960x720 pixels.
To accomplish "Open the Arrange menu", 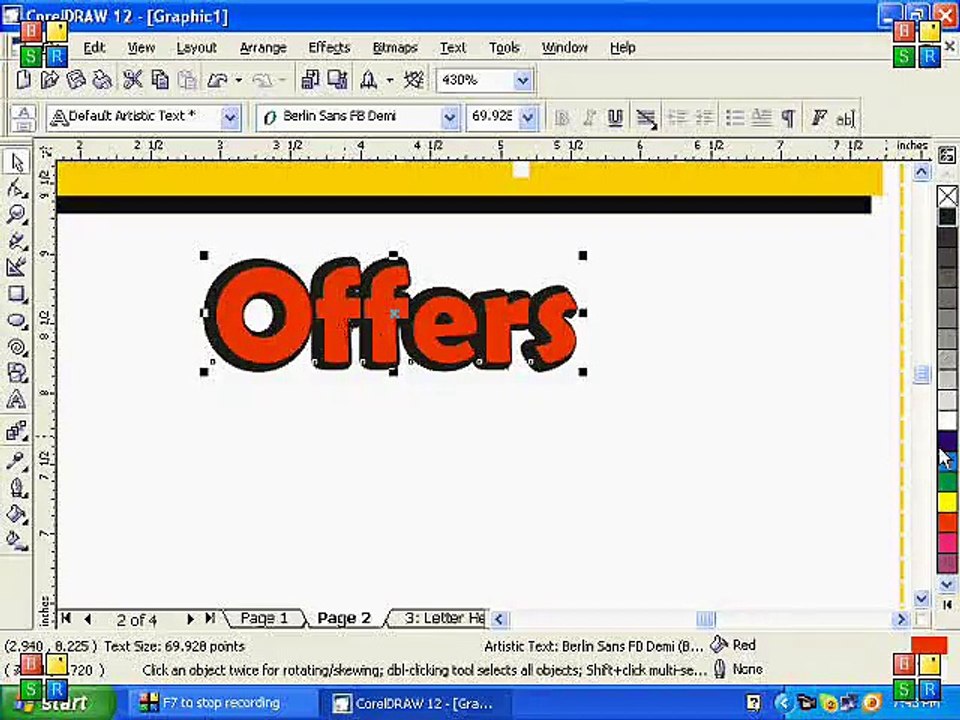I will pyautogui.click(x=263, y=48).
